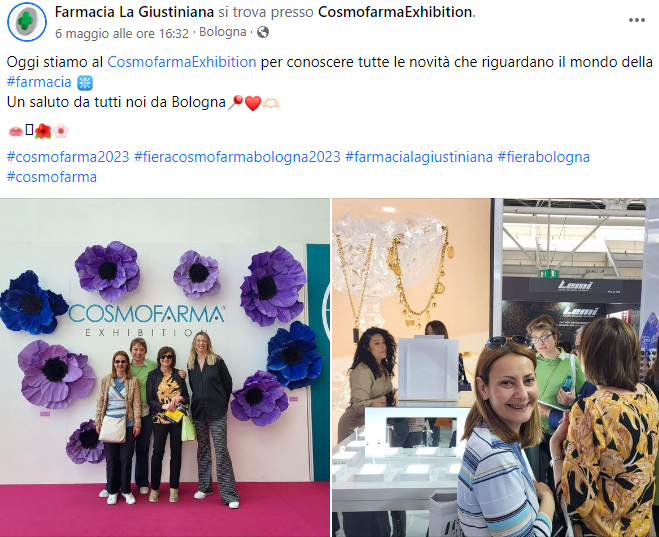This screenshot has width=659, height=537.
Task: Click the blue snowflake emoji after #farmacia
Action: pos(84,83)
